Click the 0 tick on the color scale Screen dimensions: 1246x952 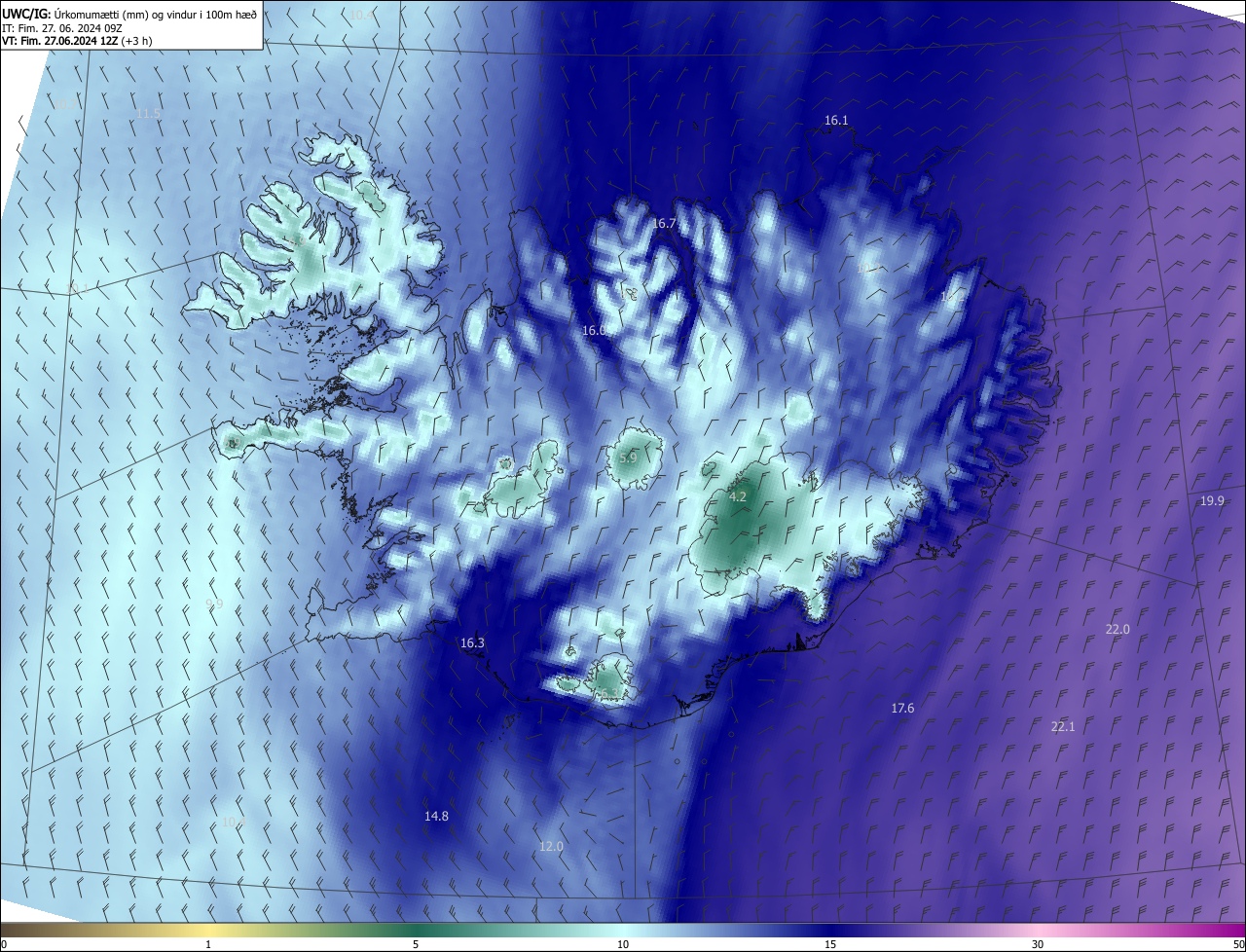pyautogui.click(x=4, y=944)
